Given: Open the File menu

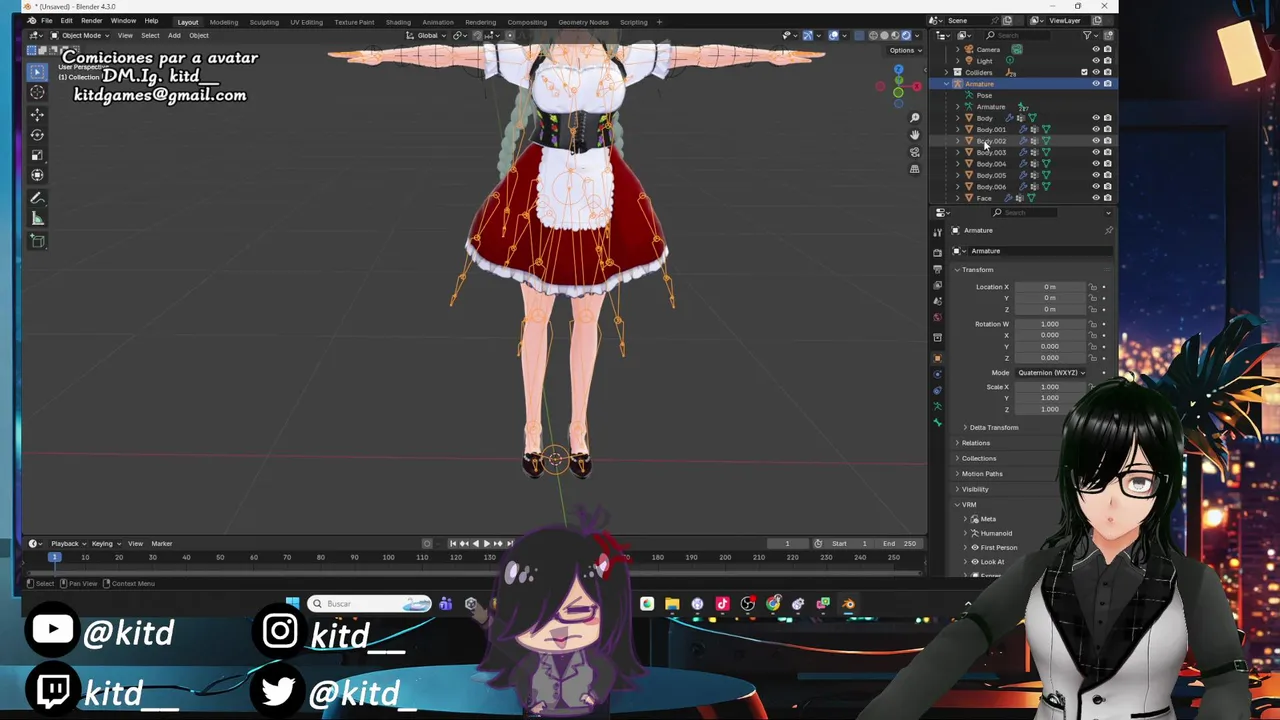Looking at the screenshot, I should [46, 21].
